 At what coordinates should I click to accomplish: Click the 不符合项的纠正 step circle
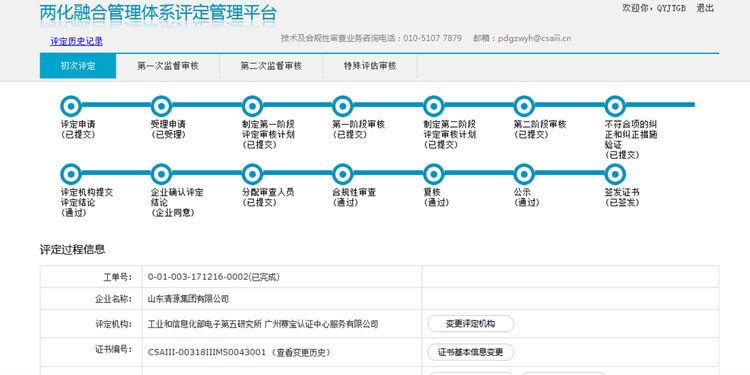[x=615, y=106]
